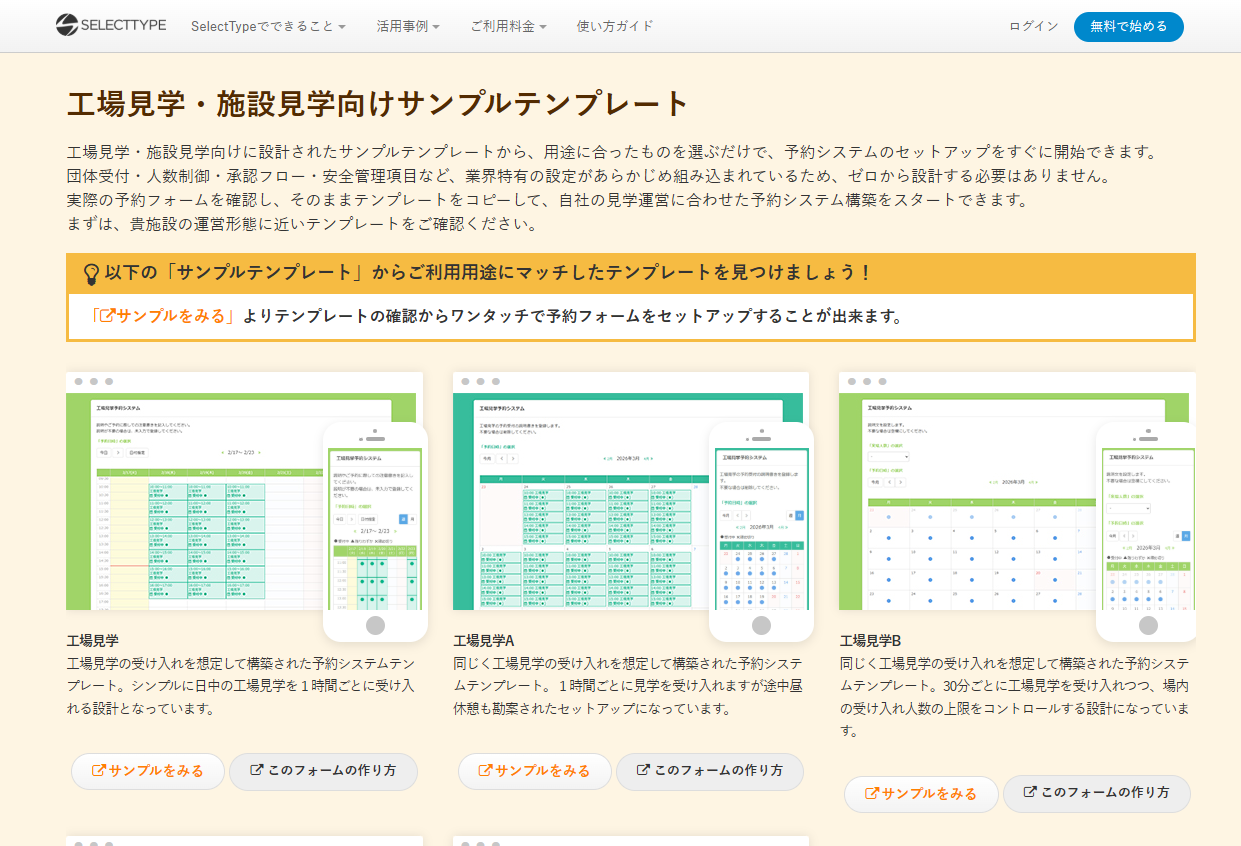Open the 活用事例 dropdown menu
The width and height of the screenshot is (1241, 846).
coord(408,26)
